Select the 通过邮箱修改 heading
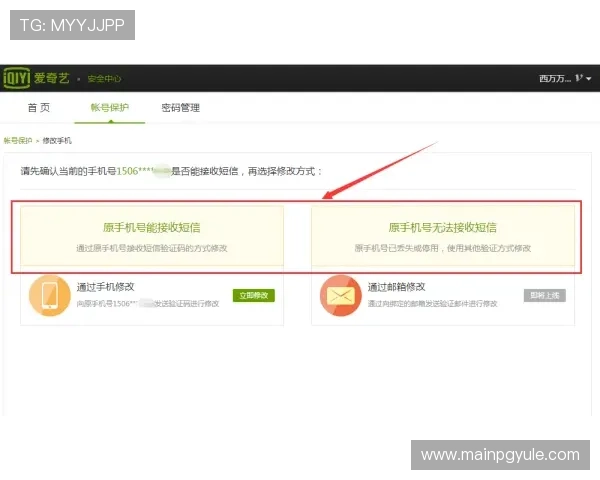The image size is (600, 480). [x=396, y=287]
